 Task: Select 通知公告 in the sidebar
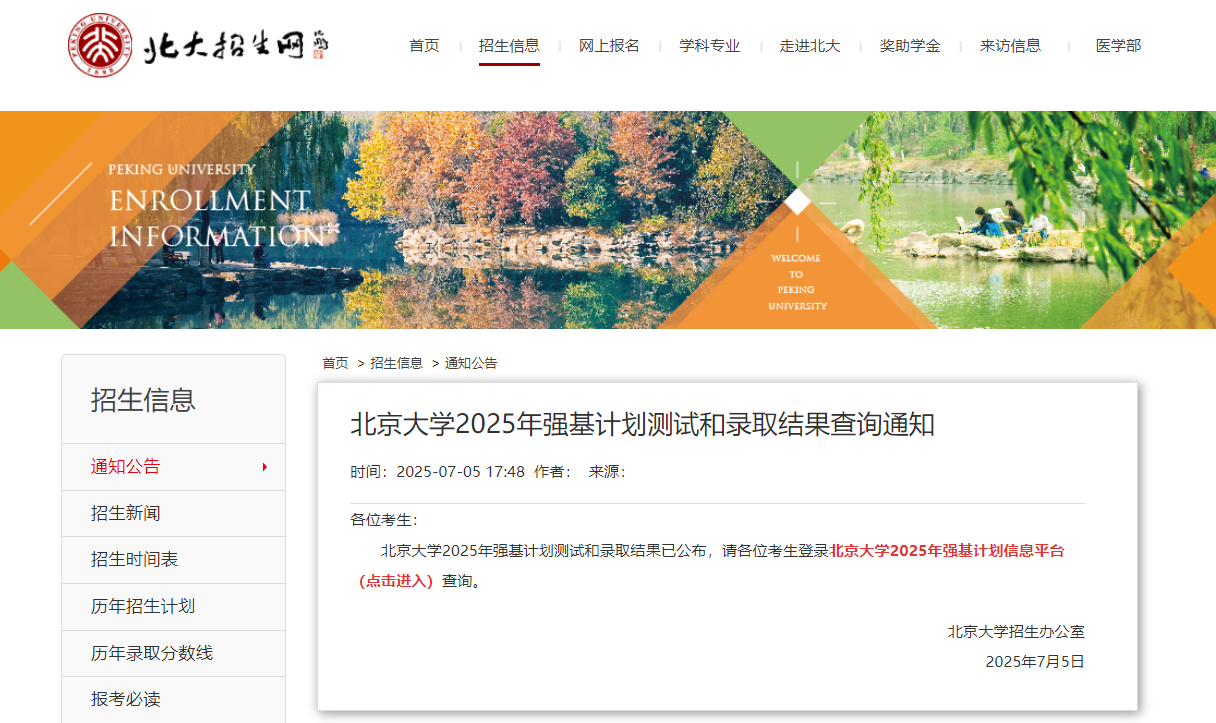[126, 467]
